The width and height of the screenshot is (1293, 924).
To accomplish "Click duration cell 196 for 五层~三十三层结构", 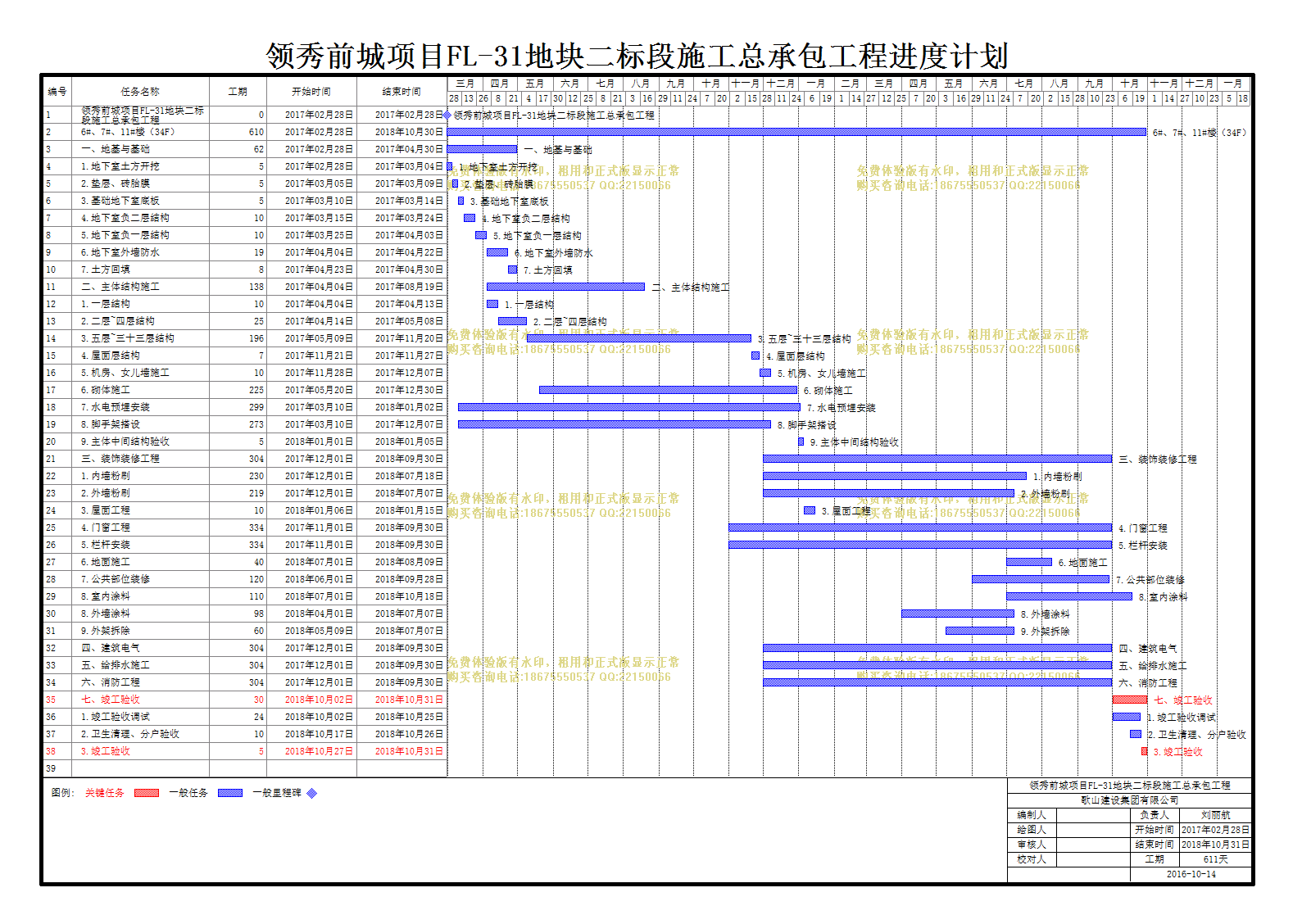I will pyautogui.click(x=238, y=338).
